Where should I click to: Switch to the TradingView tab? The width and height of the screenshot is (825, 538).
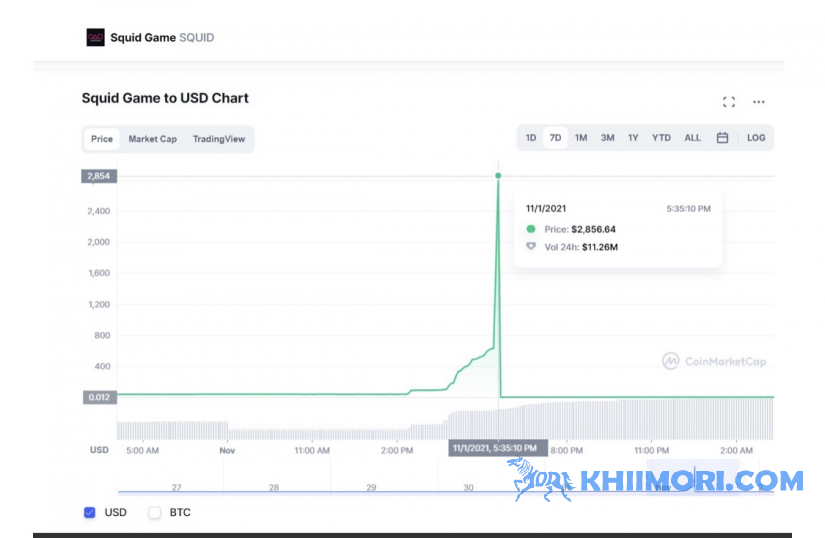(219, 139)
